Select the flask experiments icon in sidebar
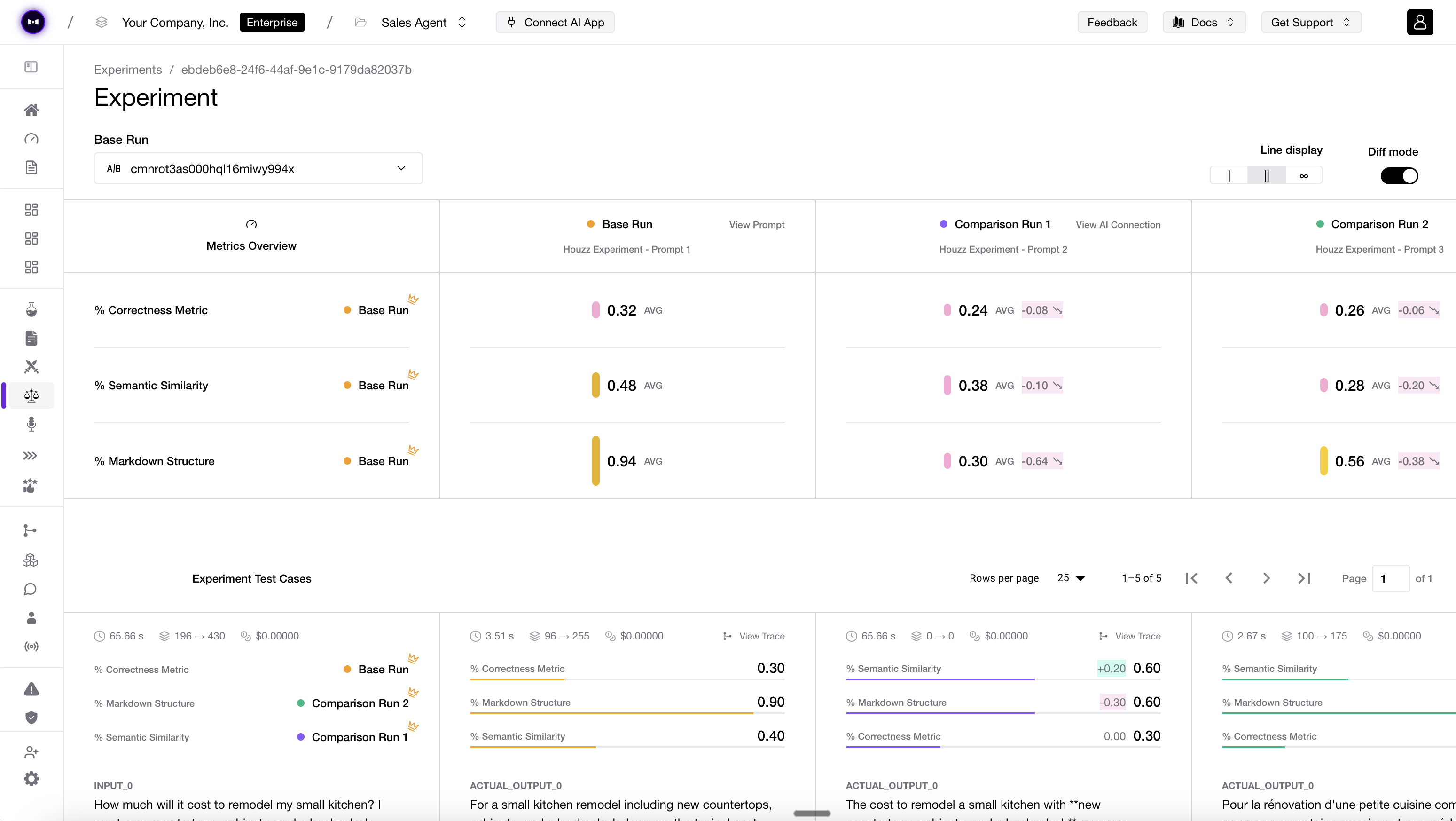 [x=31, y=309]
